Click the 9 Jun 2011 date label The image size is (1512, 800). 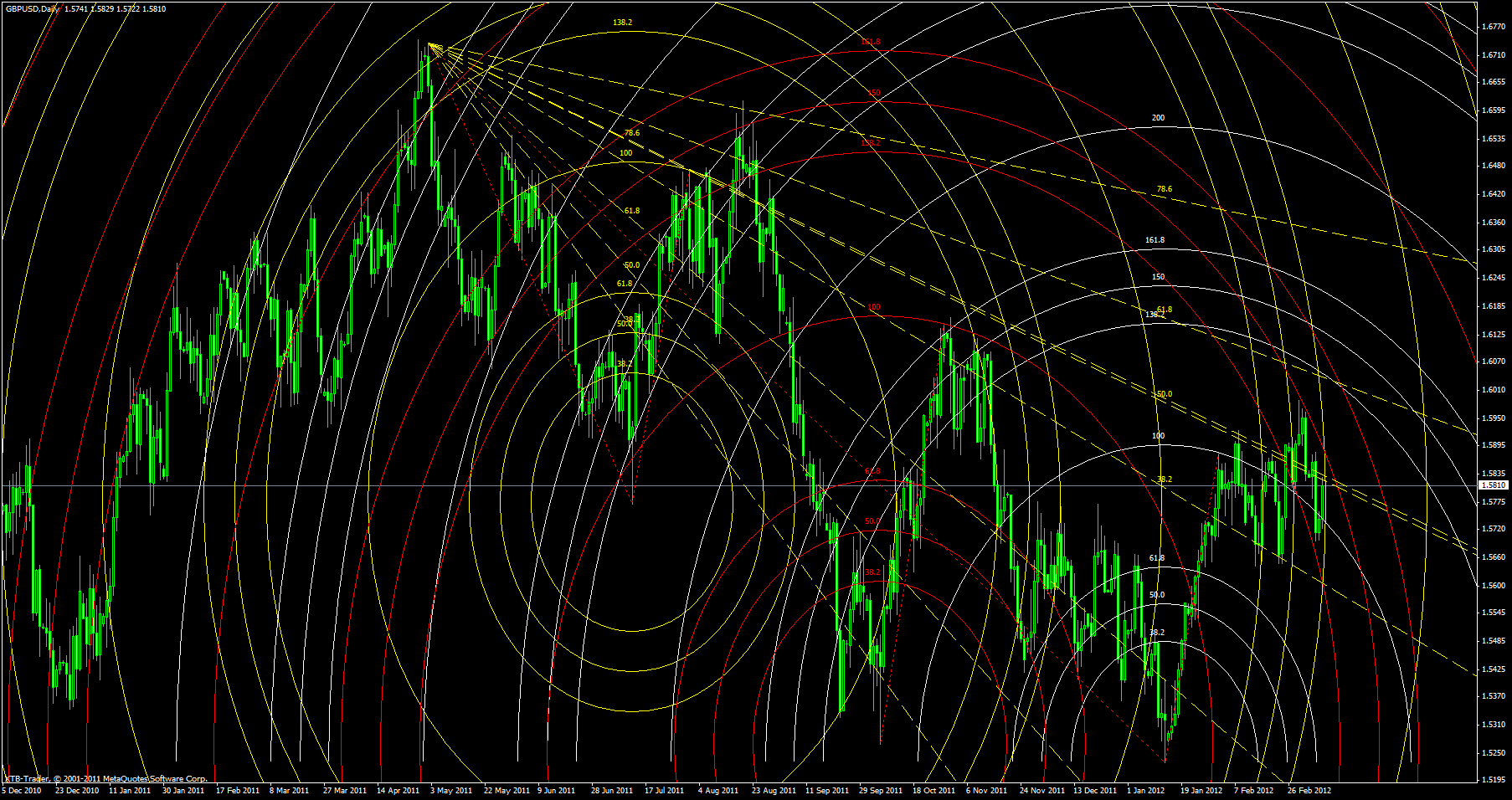[556, 790]
